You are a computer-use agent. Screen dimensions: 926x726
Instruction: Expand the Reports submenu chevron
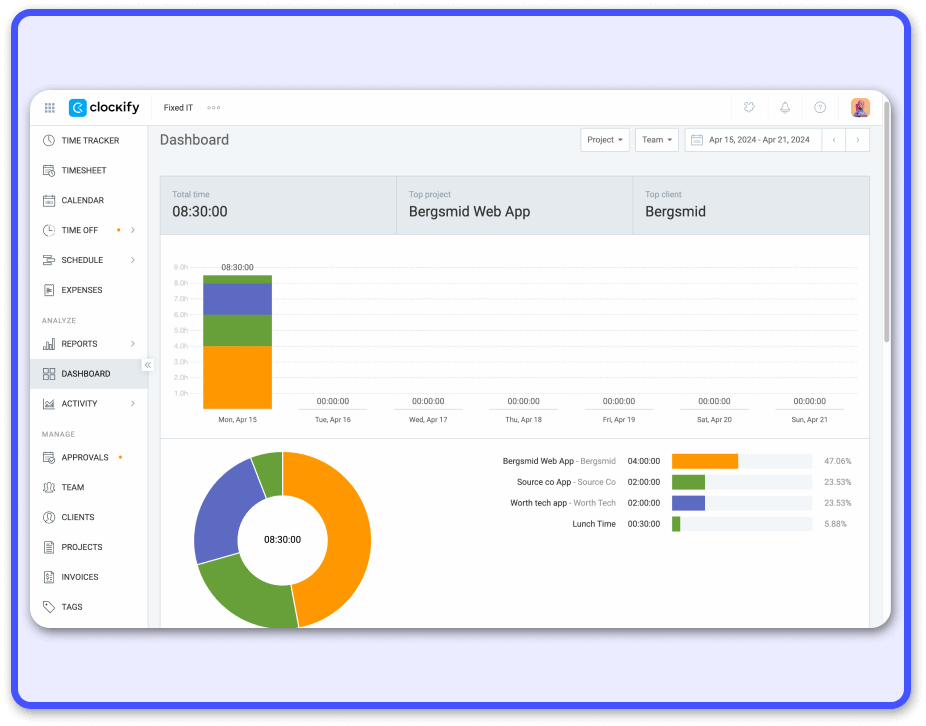point(133,344)
